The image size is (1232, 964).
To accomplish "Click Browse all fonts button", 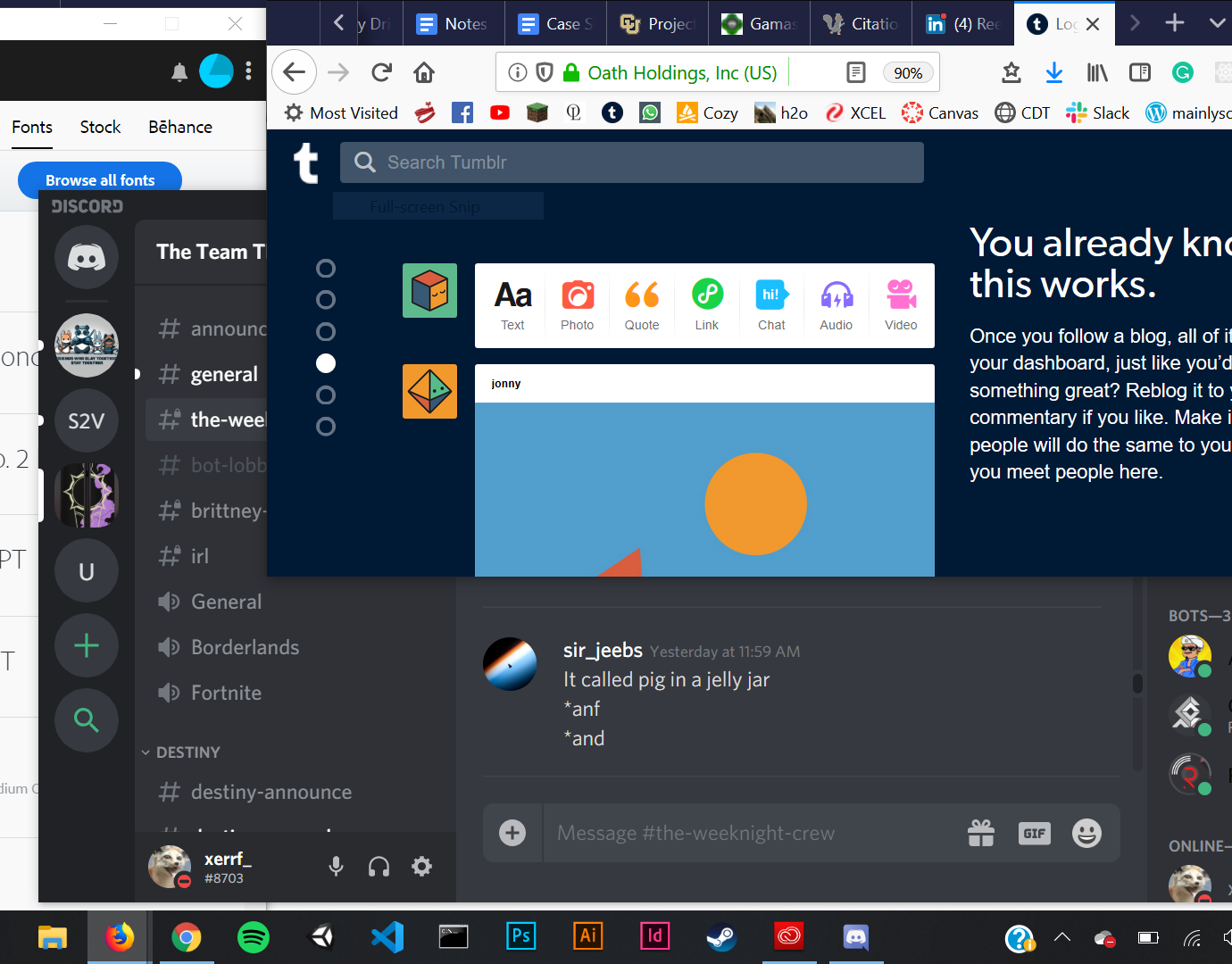I will [x=100, y=180].
